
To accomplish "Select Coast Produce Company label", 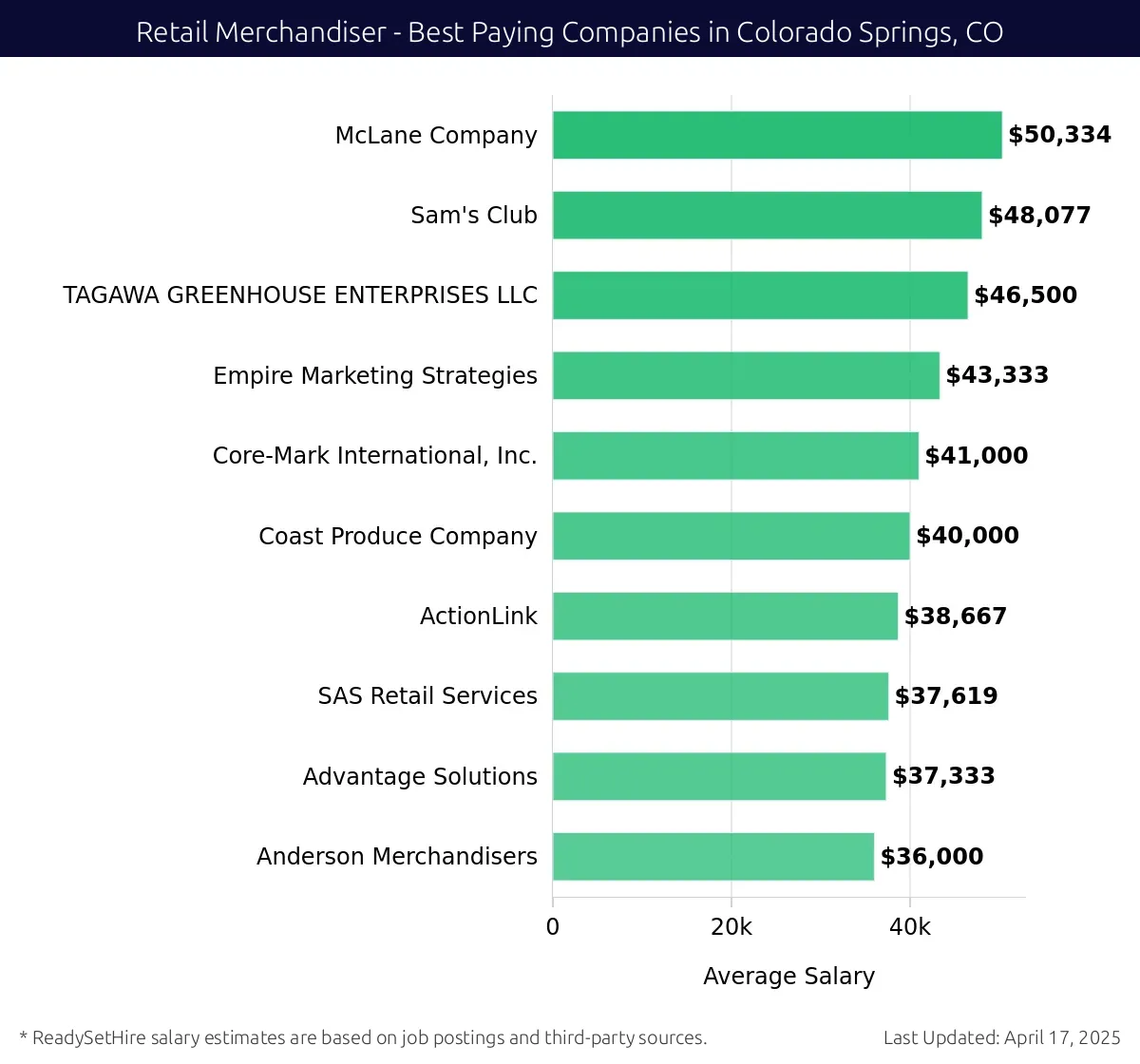I will [x=398, y=537].
